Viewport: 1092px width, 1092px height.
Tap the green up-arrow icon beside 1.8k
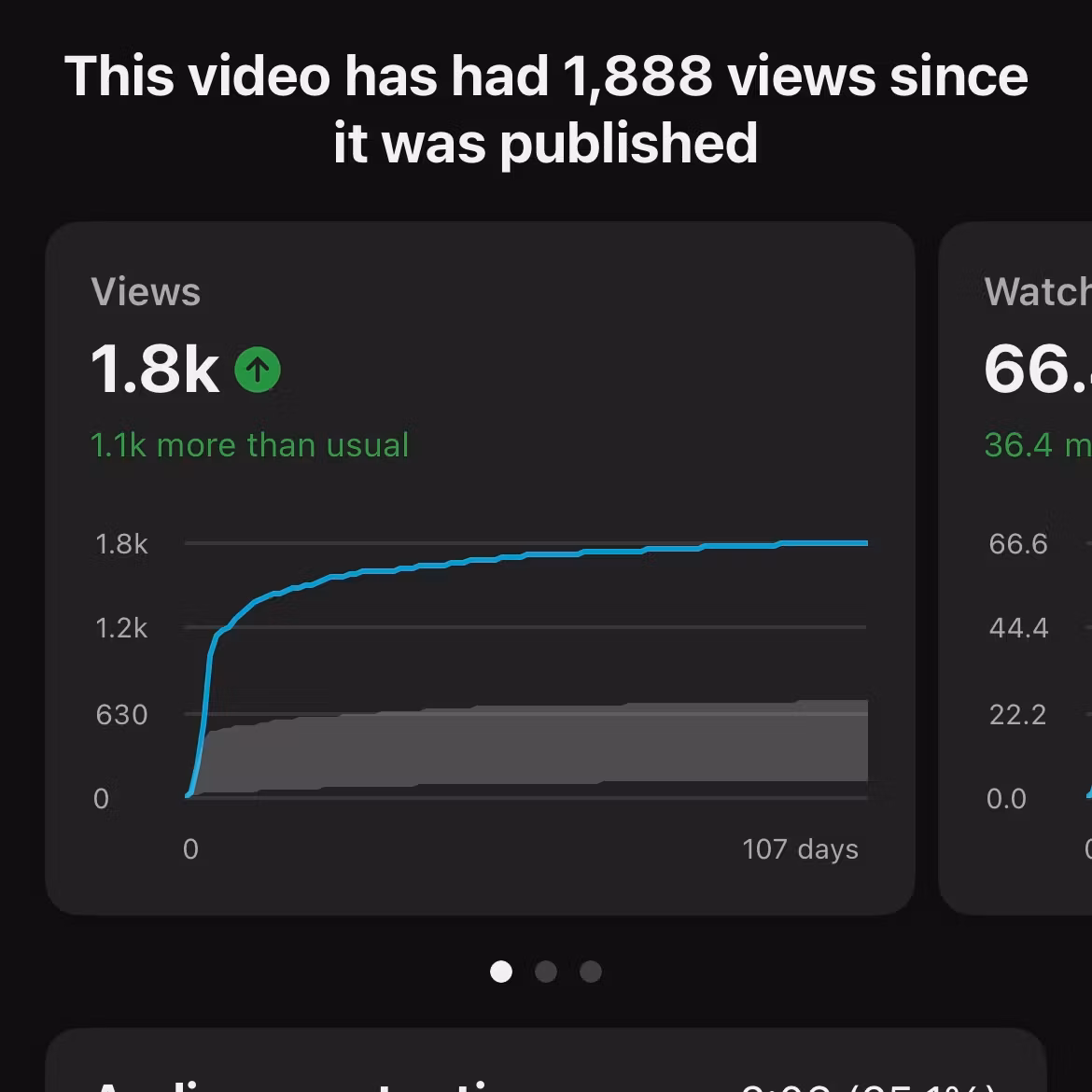point(258,370)
